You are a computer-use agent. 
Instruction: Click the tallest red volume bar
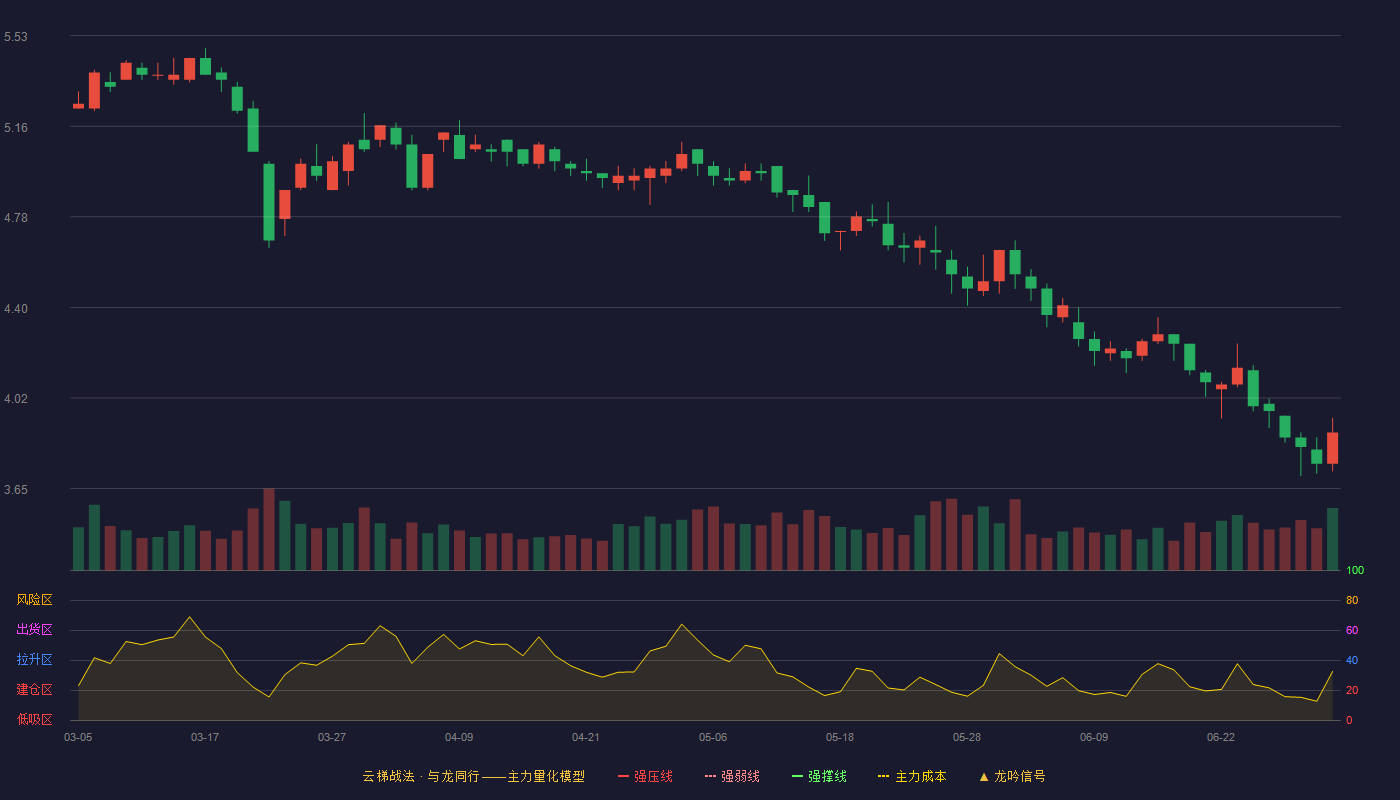pos(269,529)
